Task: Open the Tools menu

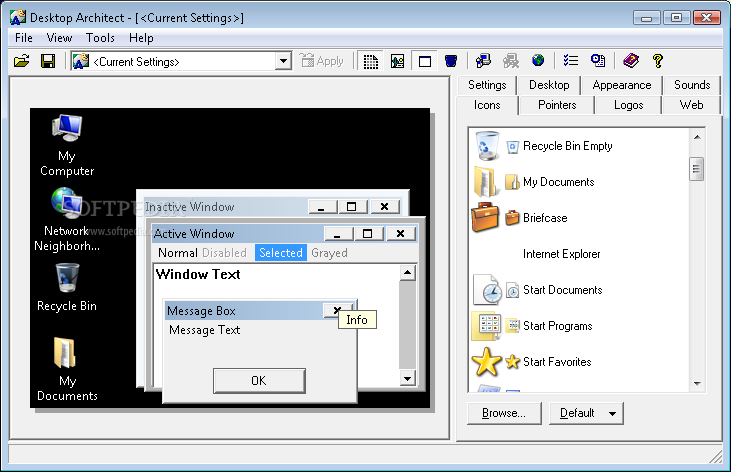Action: pos(100,38)
